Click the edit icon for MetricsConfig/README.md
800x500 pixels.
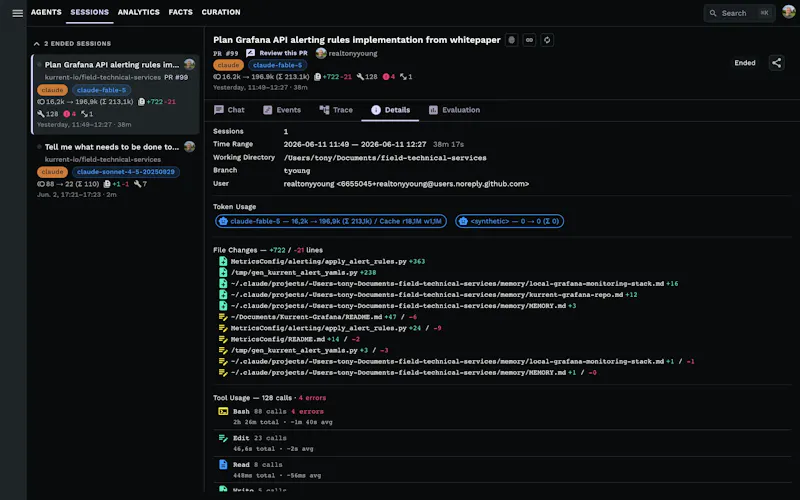(223, 339)
